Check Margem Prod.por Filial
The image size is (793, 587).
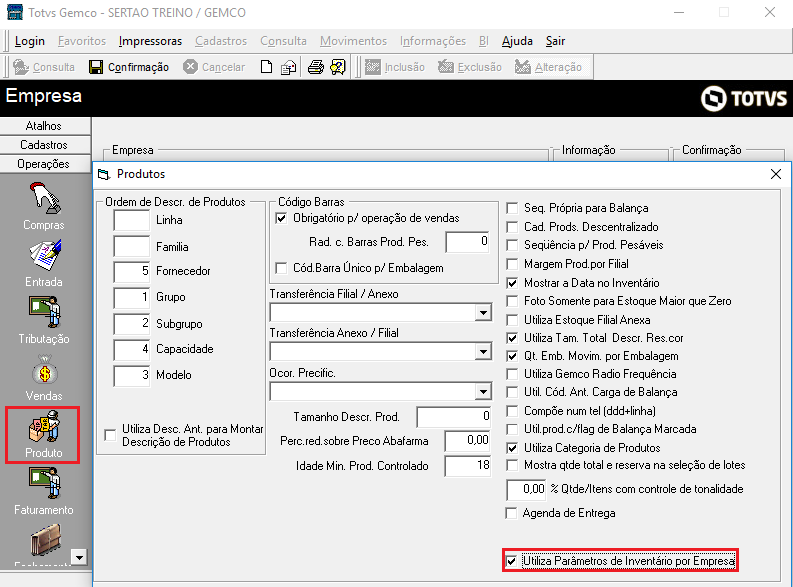[x=512, y=264]
